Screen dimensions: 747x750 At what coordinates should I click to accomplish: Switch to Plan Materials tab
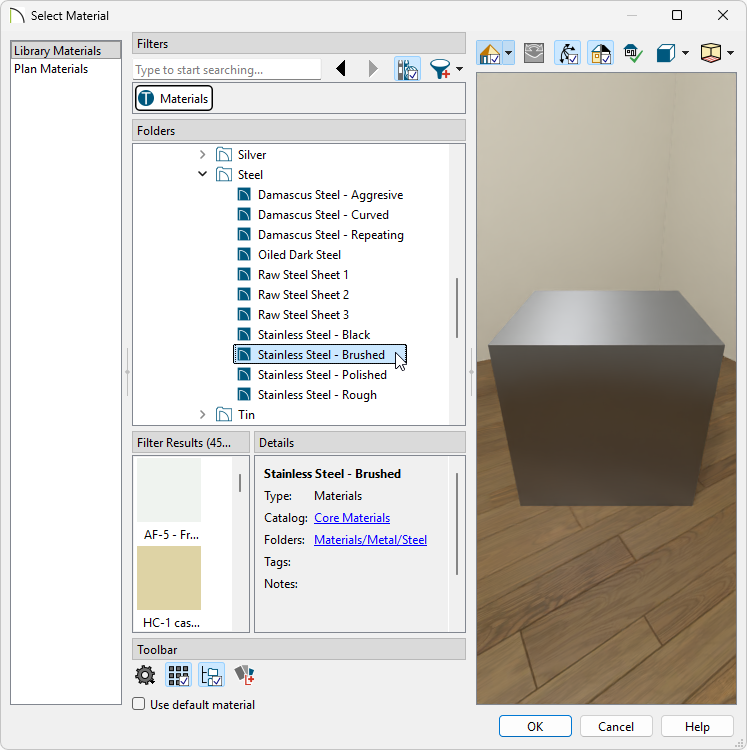click(51, 68)
